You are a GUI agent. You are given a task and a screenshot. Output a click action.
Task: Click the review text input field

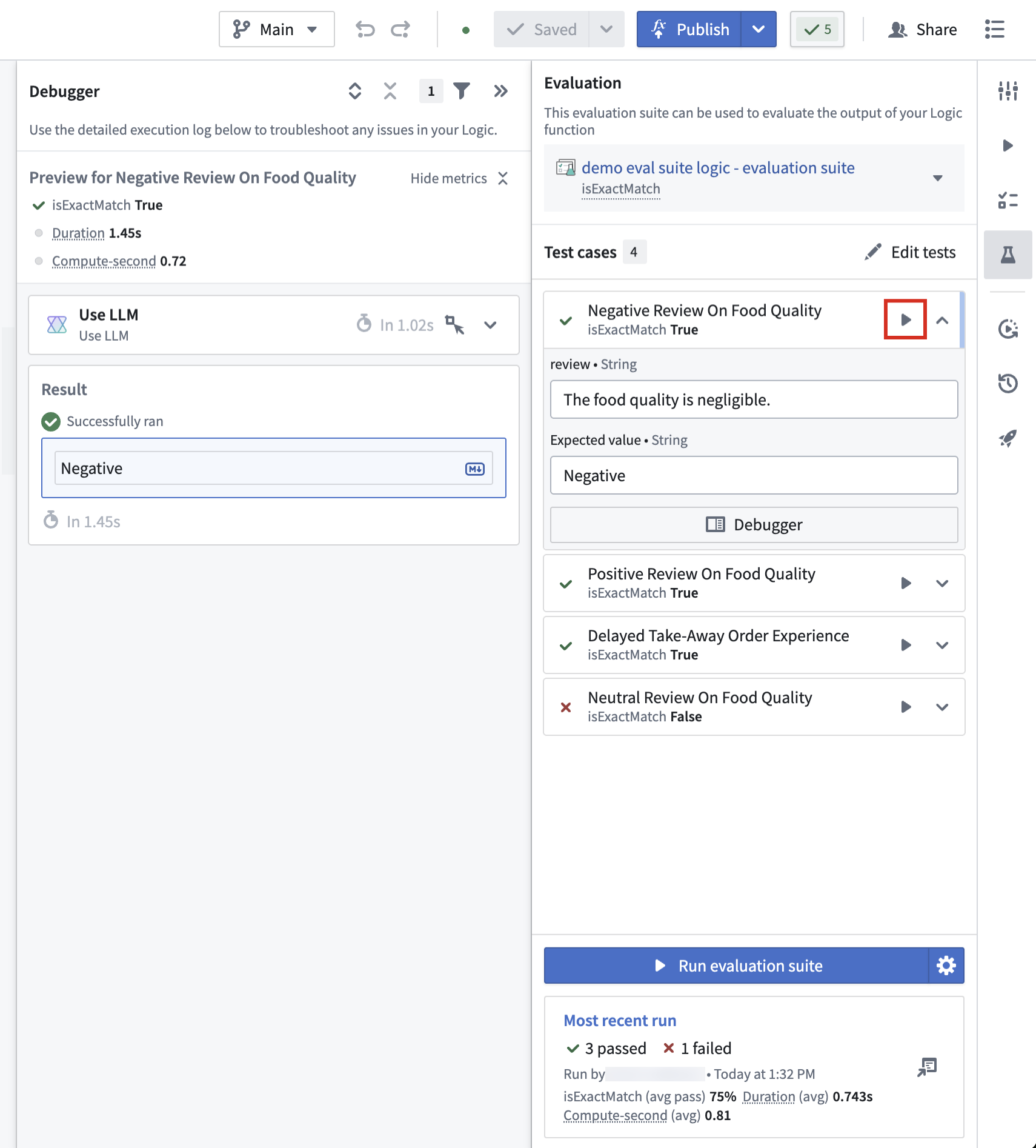(x=754, y=399)
